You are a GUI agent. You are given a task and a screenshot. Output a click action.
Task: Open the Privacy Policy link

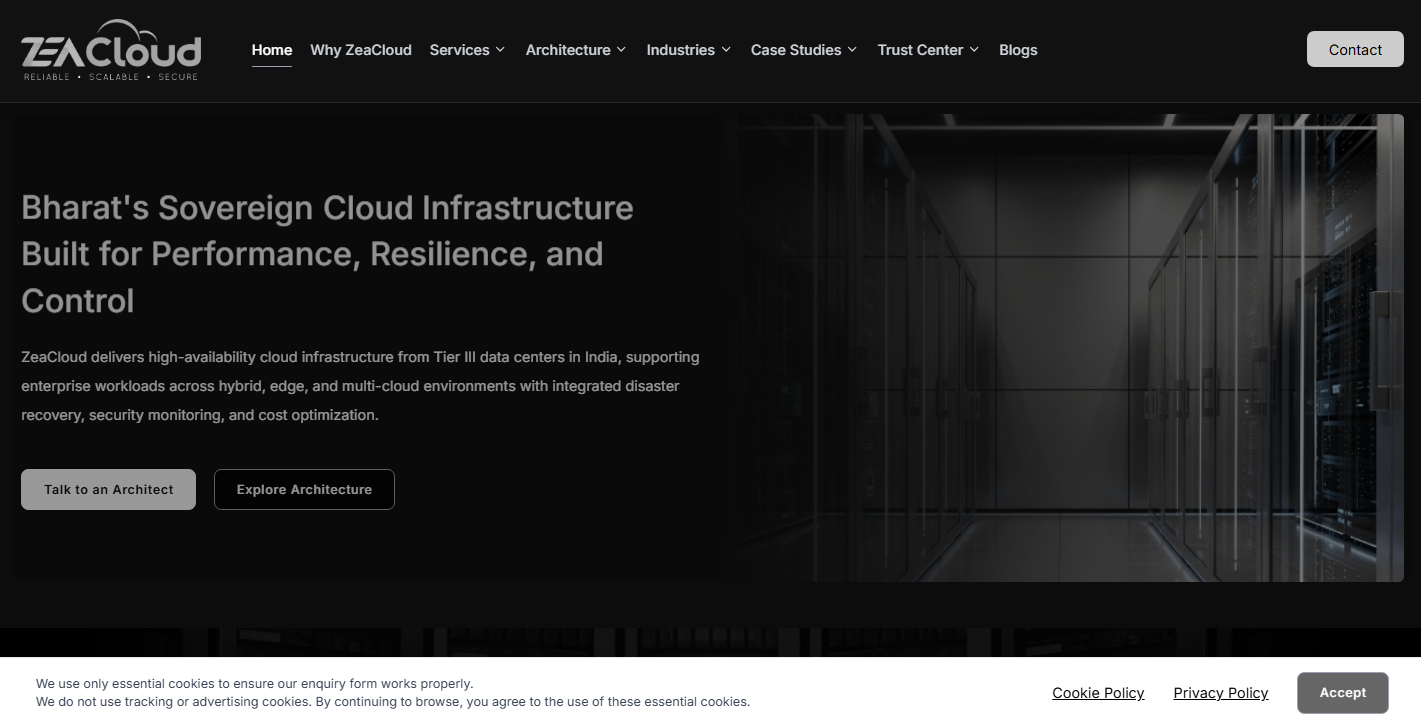pyautogui.click(x=1221, y=693)
